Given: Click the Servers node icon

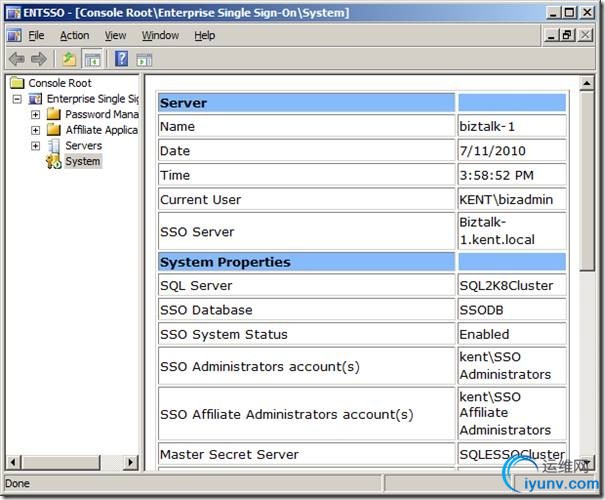Looking at the screenshot, I should point(54,146).
